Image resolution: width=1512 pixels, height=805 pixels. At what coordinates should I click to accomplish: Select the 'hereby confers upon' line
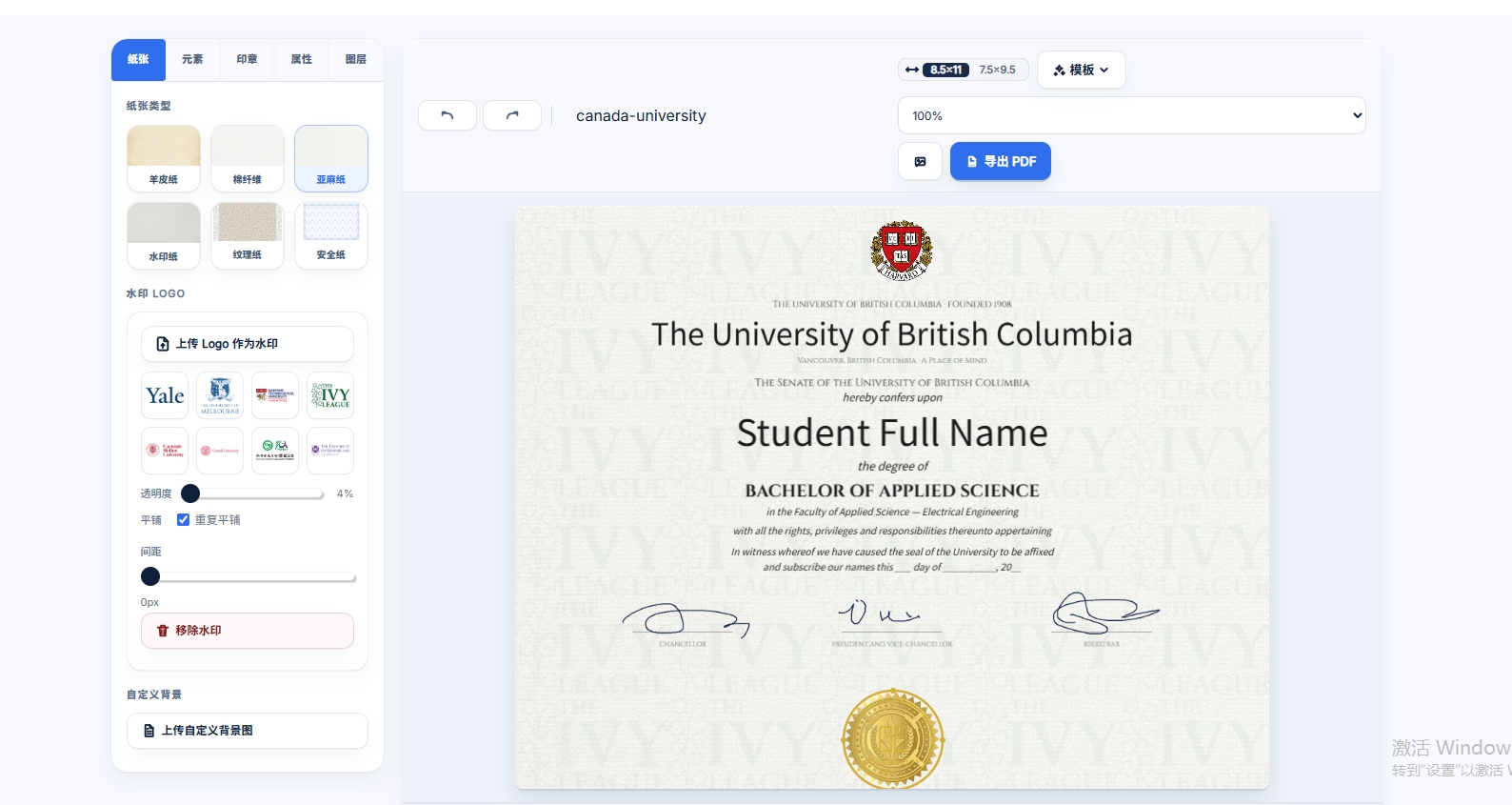coord(892,398)
